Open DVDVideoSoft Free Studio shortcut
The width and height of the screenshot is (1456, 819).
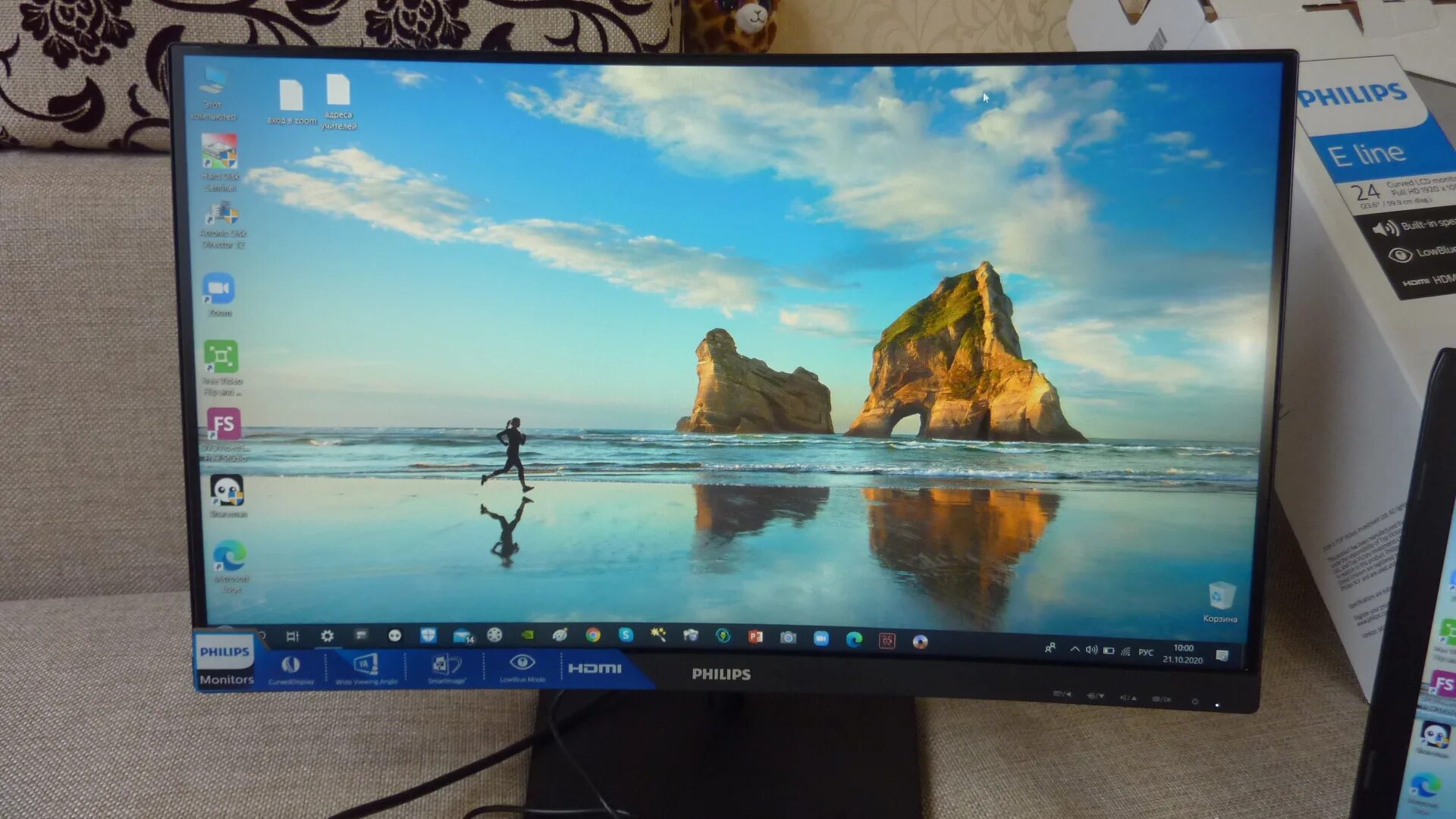tap(224, 425)
